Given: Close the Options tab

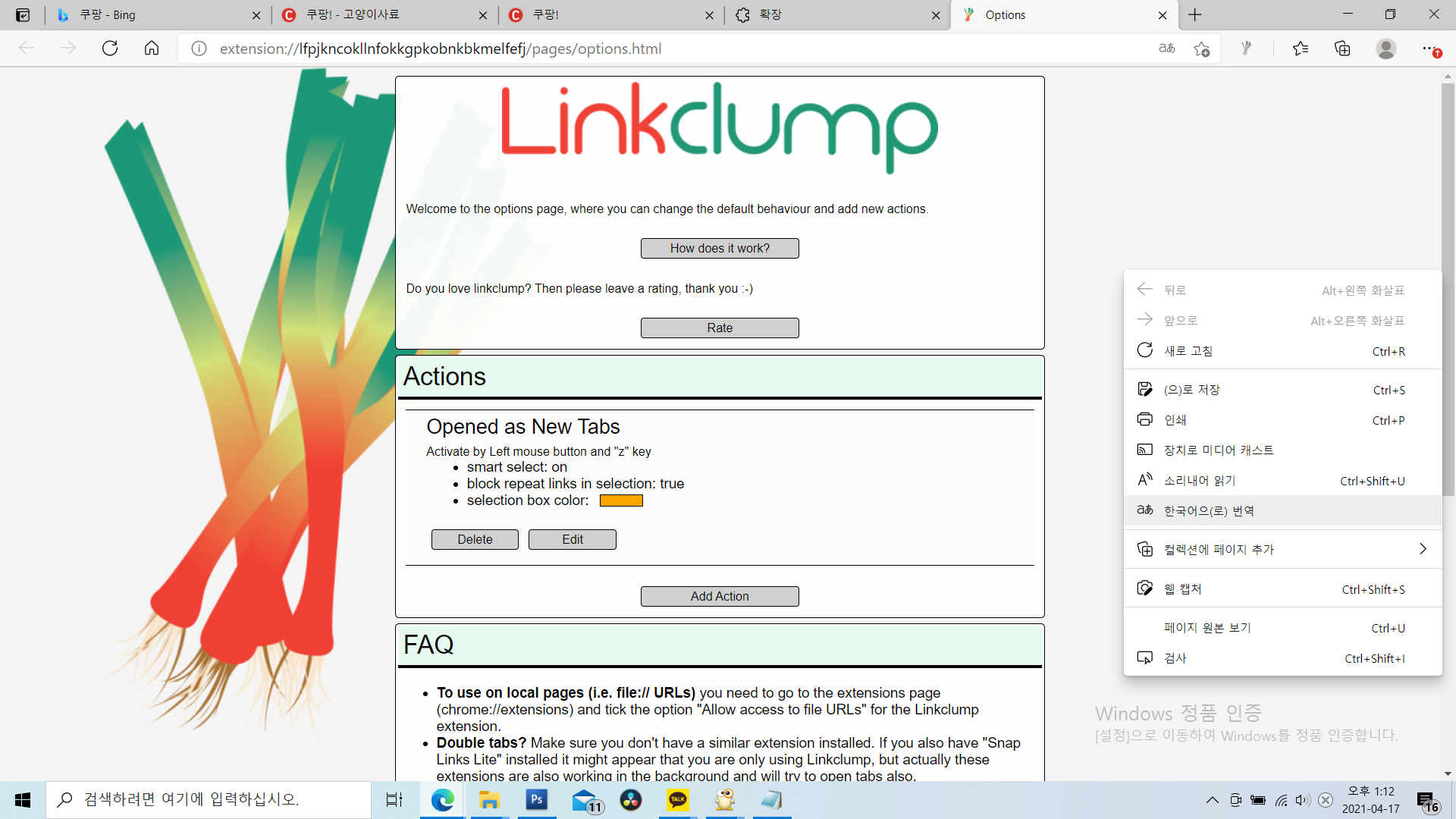Looking at the screenshot, I should tap(1163, 15).
